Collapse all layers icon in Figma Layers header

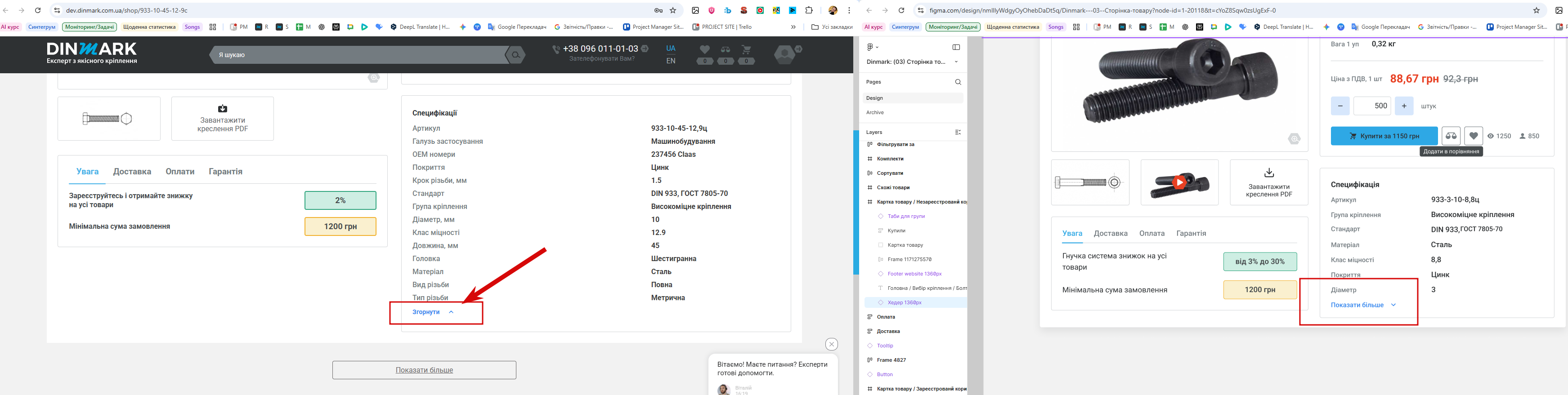coord(958,132)
